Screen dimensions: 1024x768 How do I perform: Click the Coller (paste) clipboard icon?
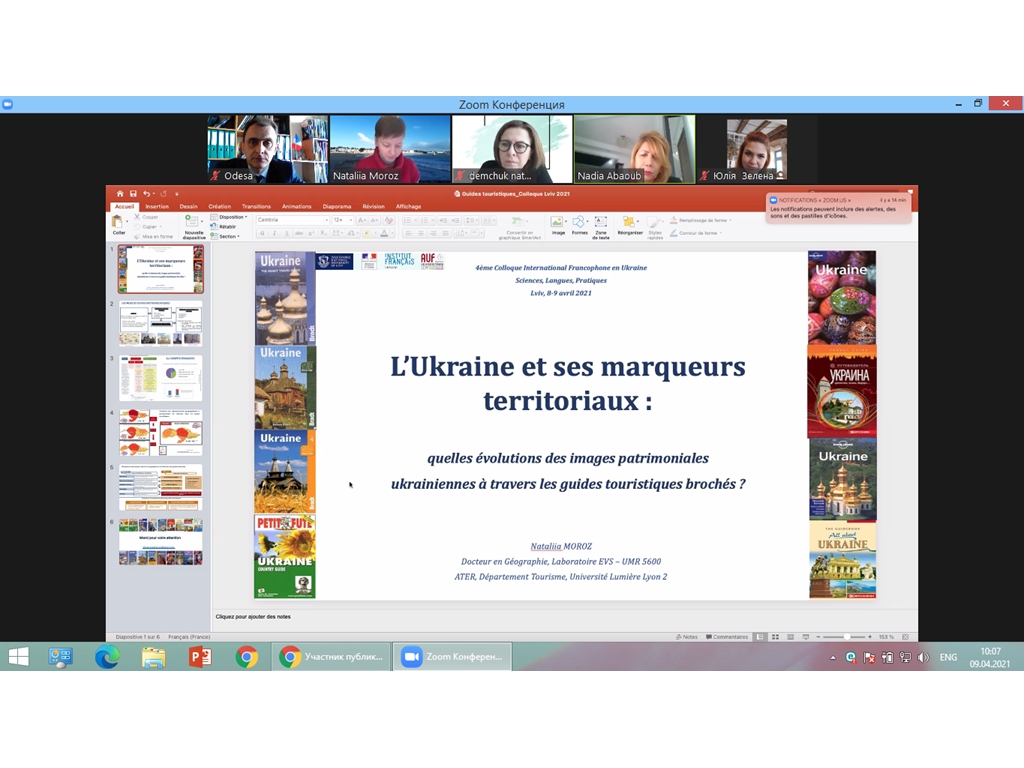pyautogui.click(x=117, y=221)
